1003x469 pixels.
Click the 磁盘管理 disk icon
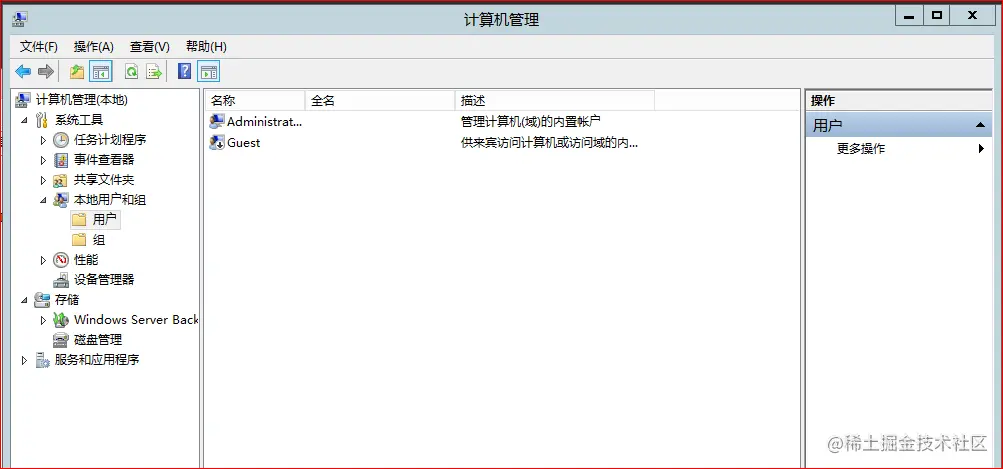(x=61, y=340)
